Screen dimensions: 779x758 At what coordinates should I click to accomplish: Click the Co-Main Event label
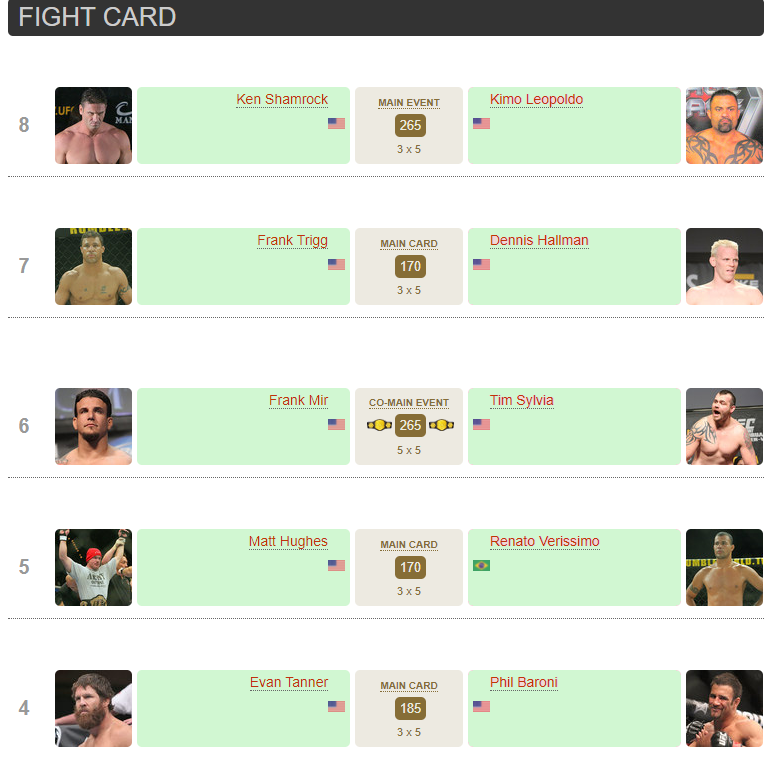click(409, 403)
